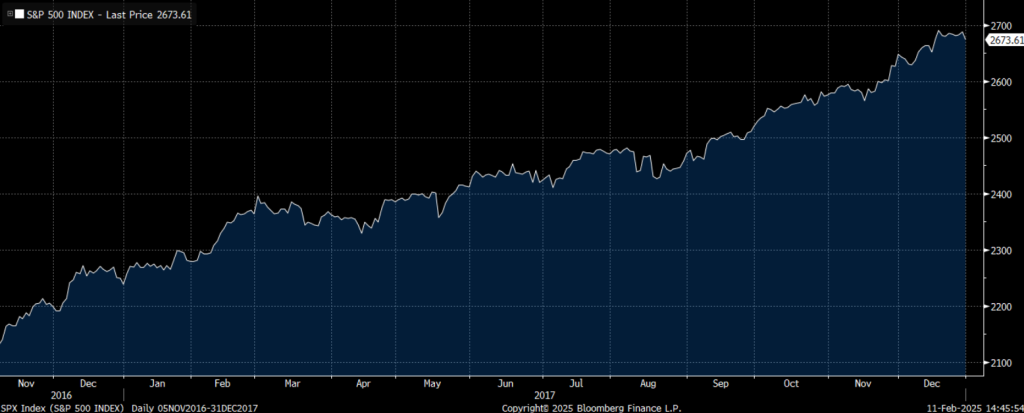Select the Nov 2016 month on time axis
Screen dimensions: 1024x413
coord(27,383)
